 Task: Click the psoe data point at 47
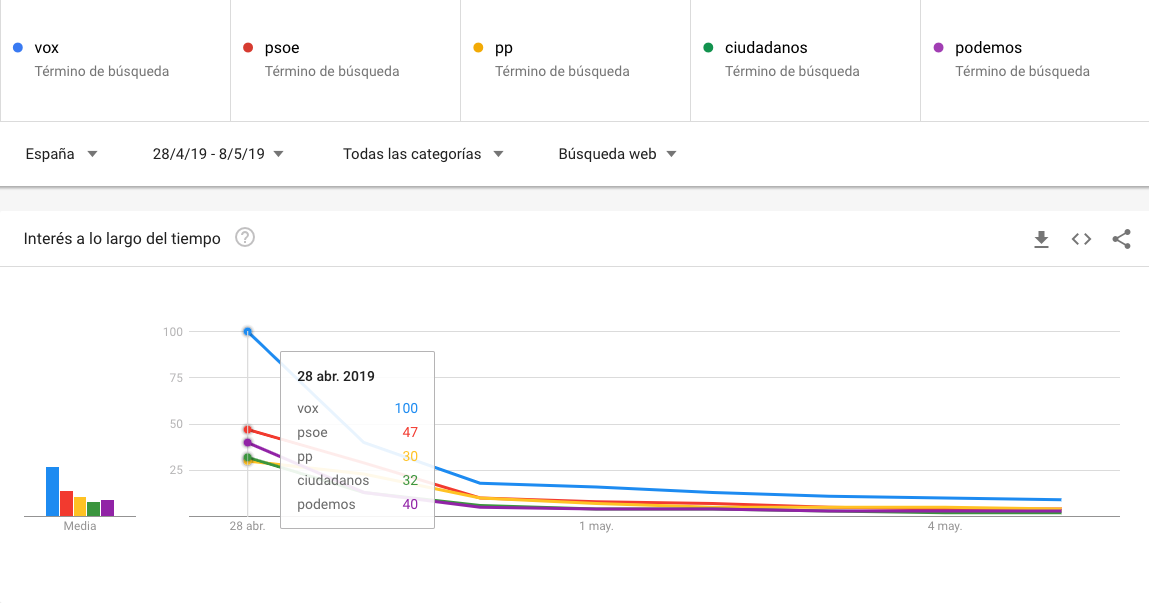tap(248, 429)
